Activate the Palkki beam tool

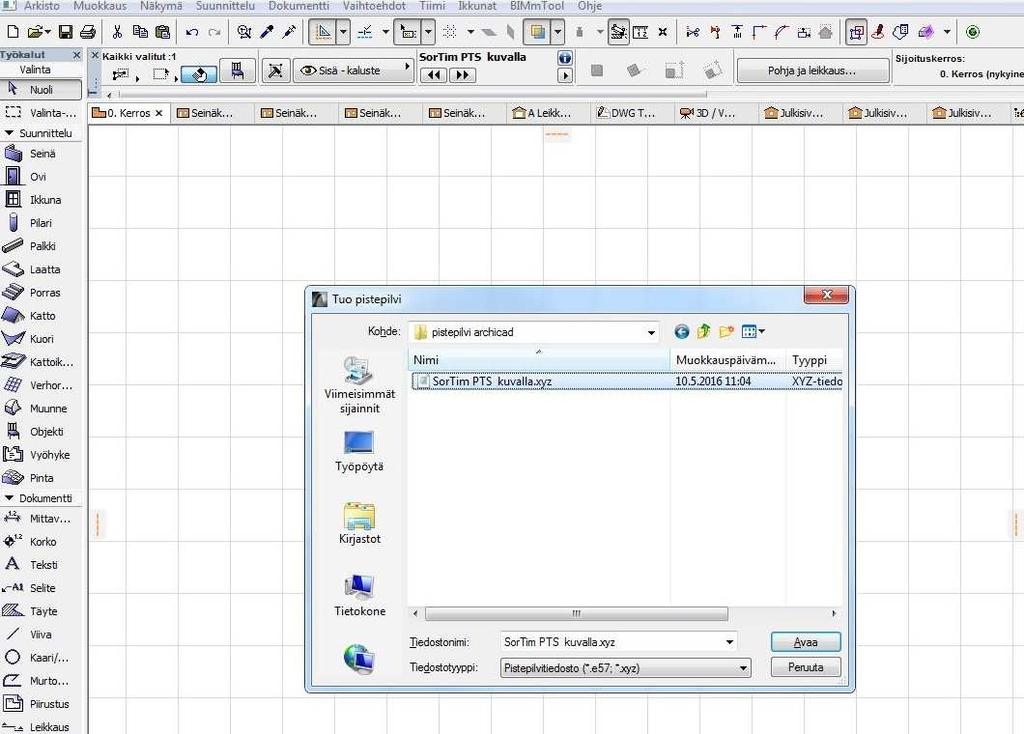click(x=40, y=246)
